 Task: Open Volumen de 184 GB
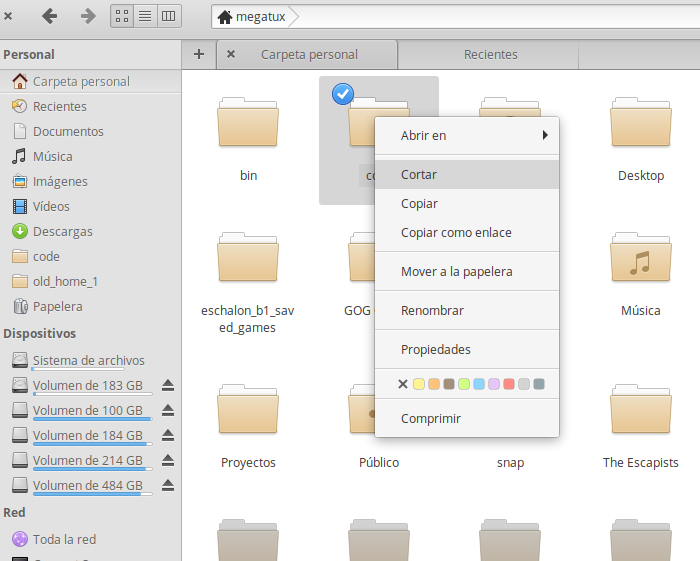tap(88, 435)
